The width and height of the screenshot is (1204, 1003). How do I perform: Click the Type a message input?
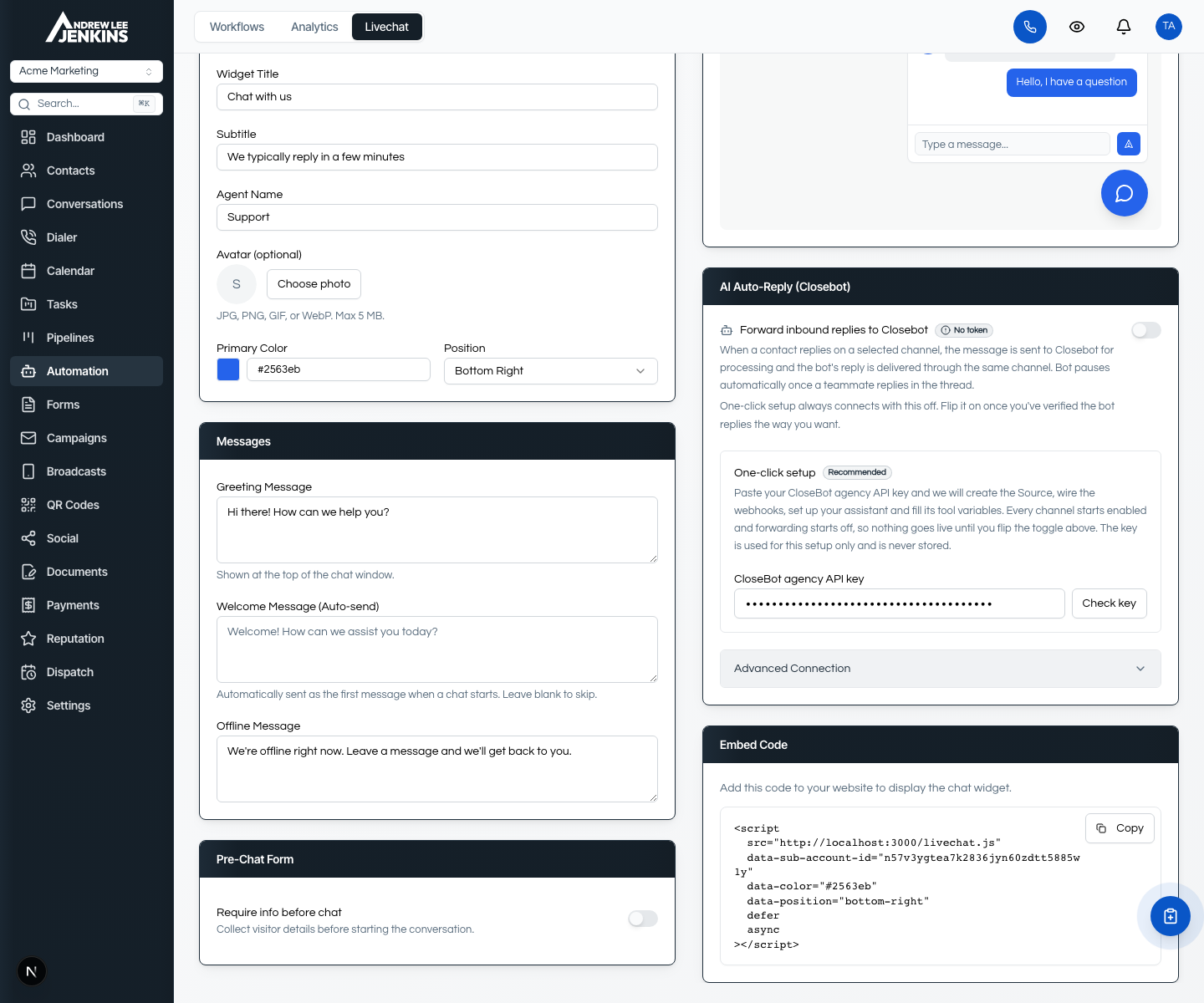point(1013,144)
